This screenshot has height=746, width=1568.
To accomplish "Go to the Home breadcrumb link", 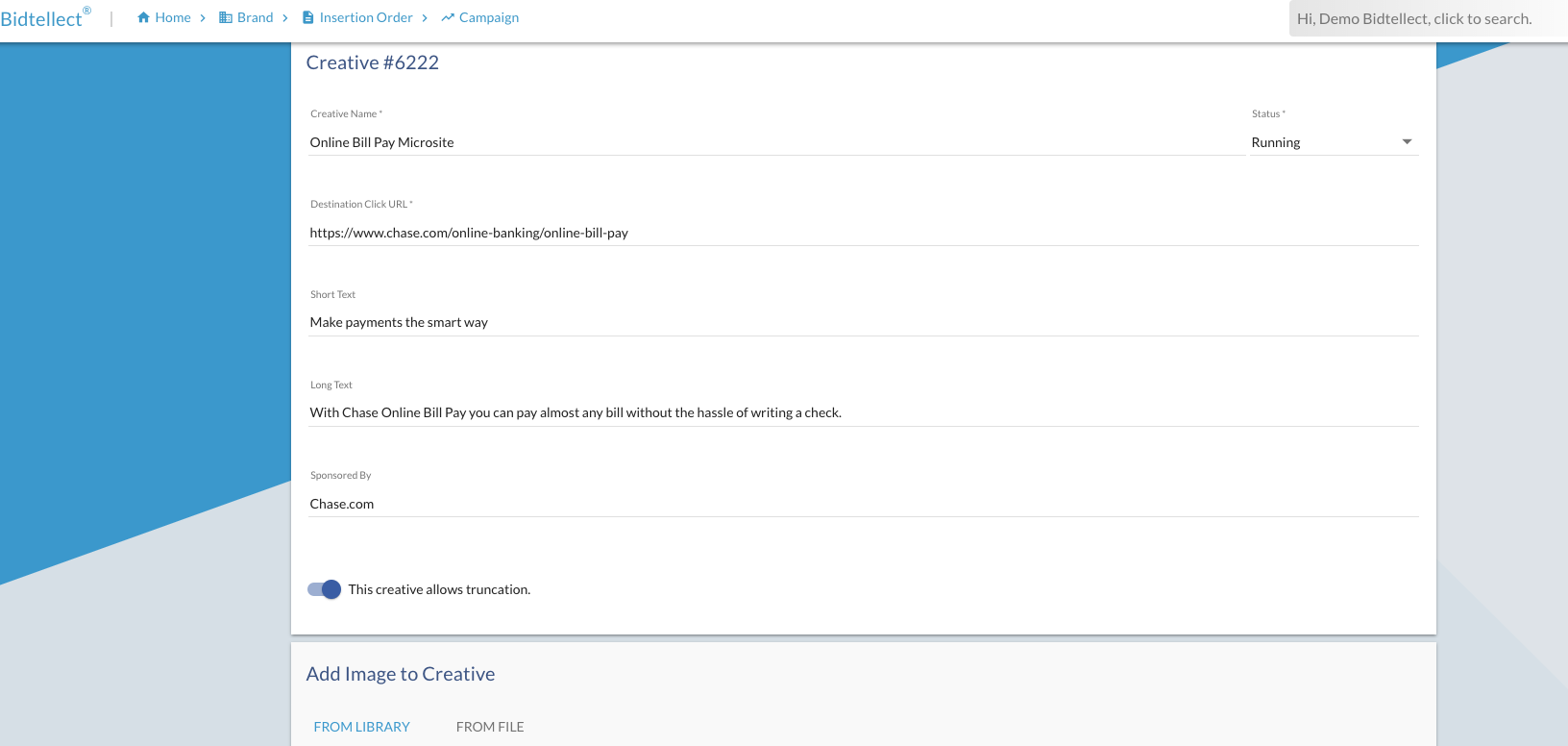I will [x=173, y=17].
